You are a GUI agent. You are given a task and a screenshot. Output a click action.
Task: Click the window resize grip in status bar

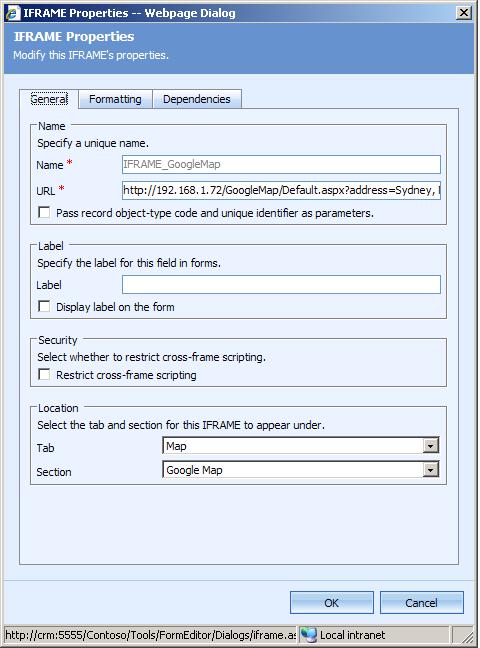point(466,636)
